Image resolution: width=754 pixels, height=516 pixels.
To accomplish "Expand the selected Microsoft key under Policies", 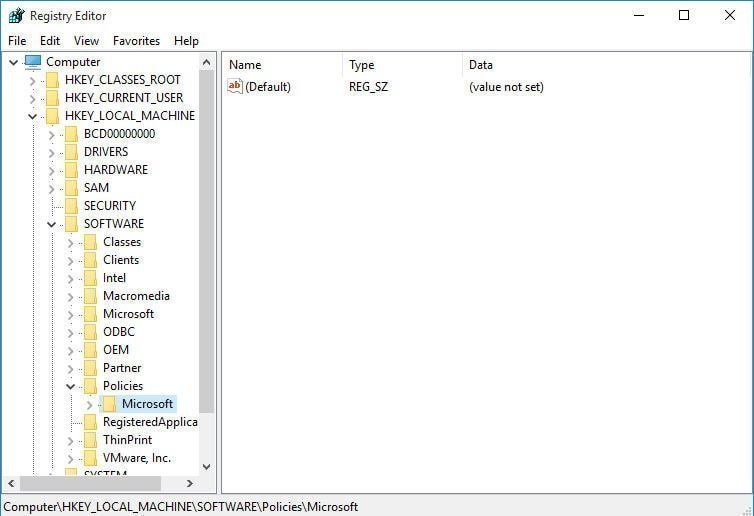I will (x=89, y=405).
